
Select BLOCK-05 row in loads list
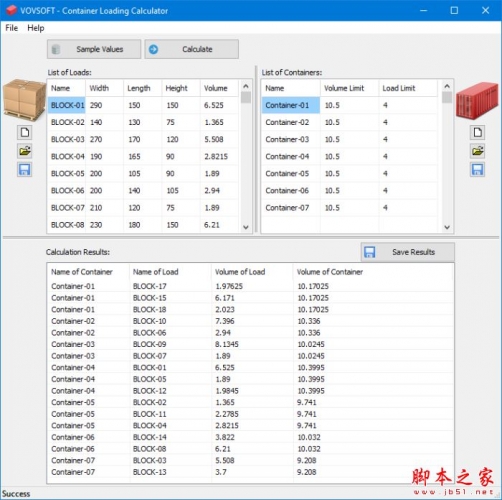[x=143, y=174]
